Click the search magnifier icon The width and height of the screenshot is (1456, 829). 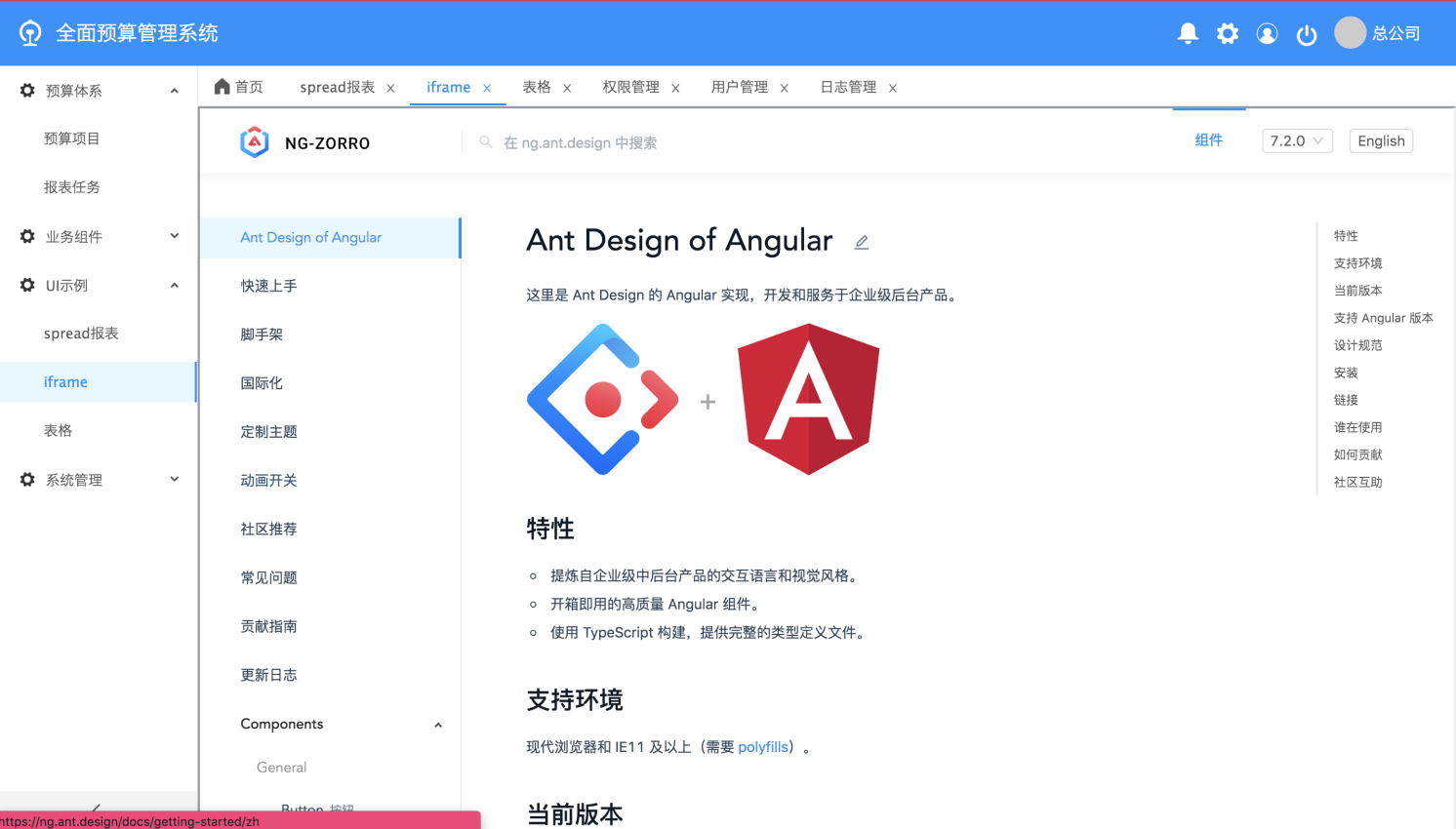485,142
